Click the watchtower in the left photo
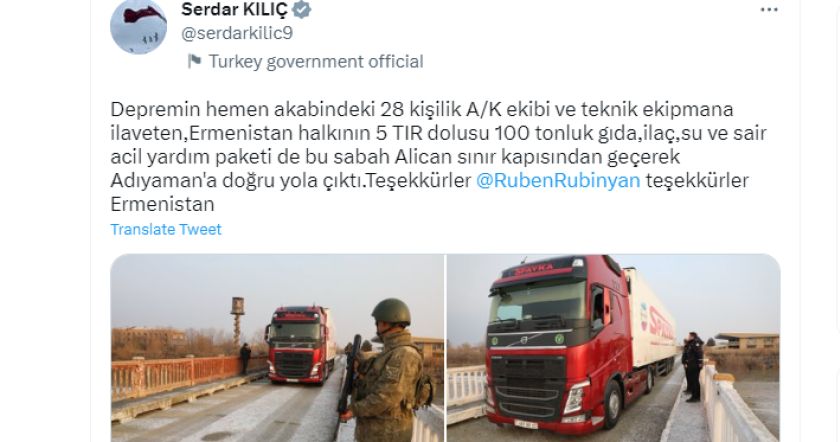Screen dimensions: 840x442 tap(237, 320)
